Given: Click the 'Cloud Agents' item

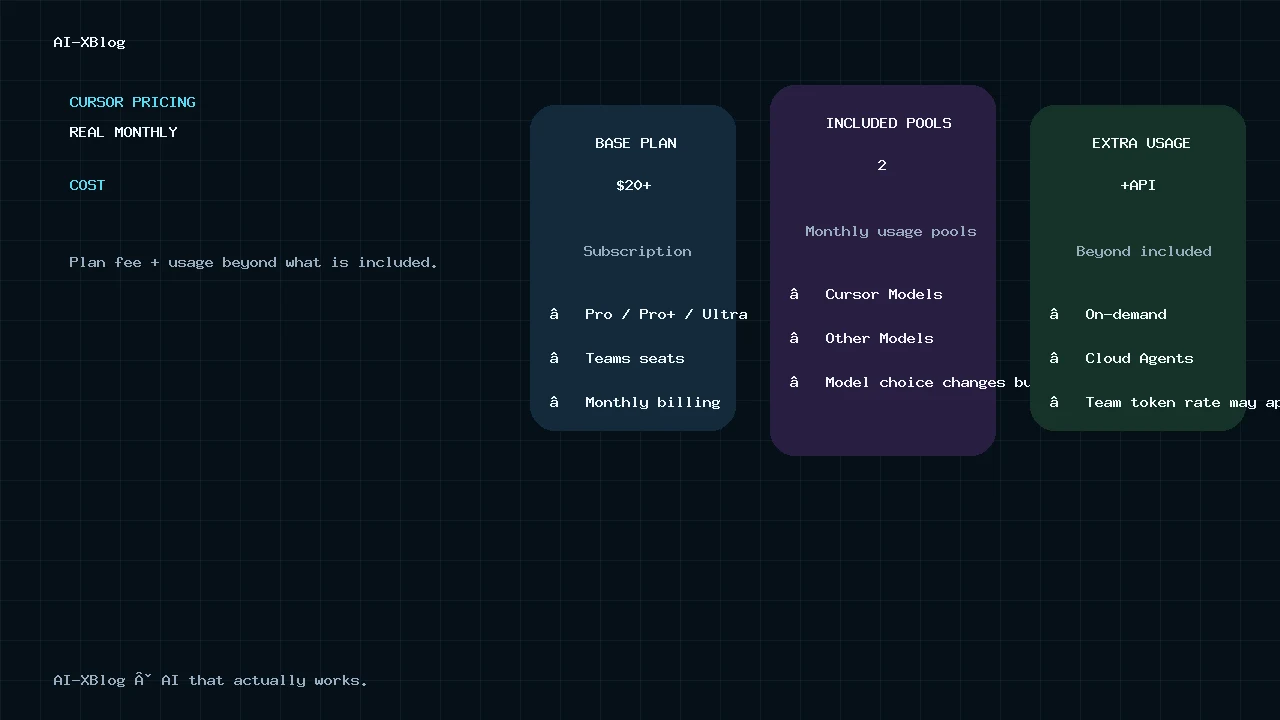Looking at the screenshot, I should [x=1139, y=358].
